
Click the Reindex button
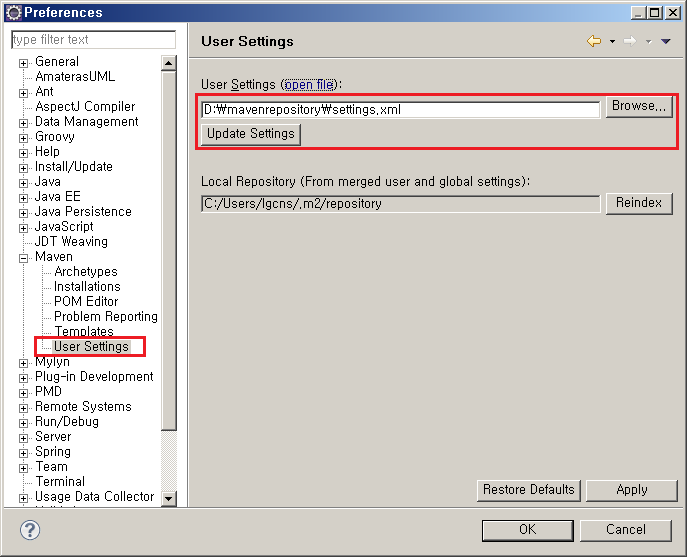638,203
